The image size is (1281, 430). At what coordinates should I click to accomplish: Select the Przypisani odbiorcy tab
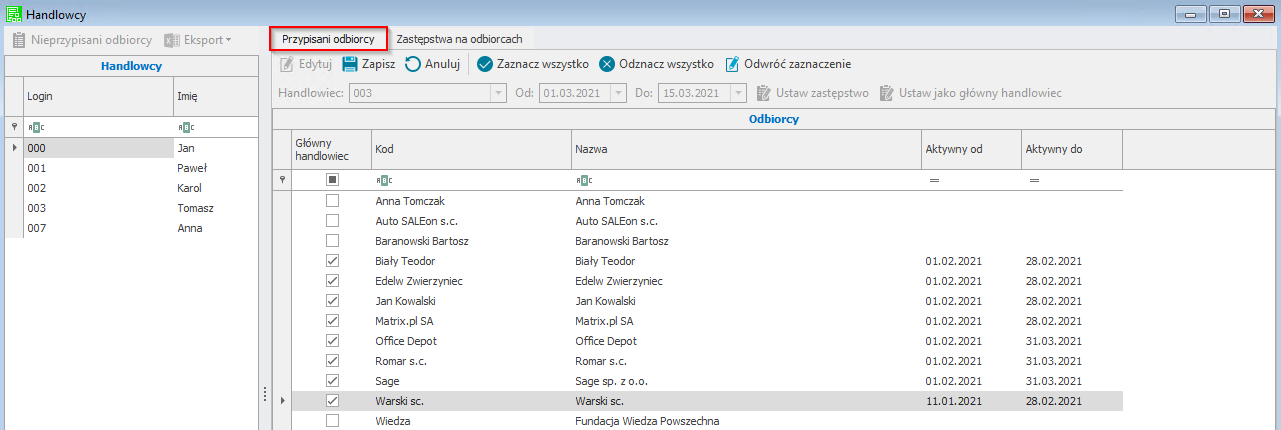[328, 39]
